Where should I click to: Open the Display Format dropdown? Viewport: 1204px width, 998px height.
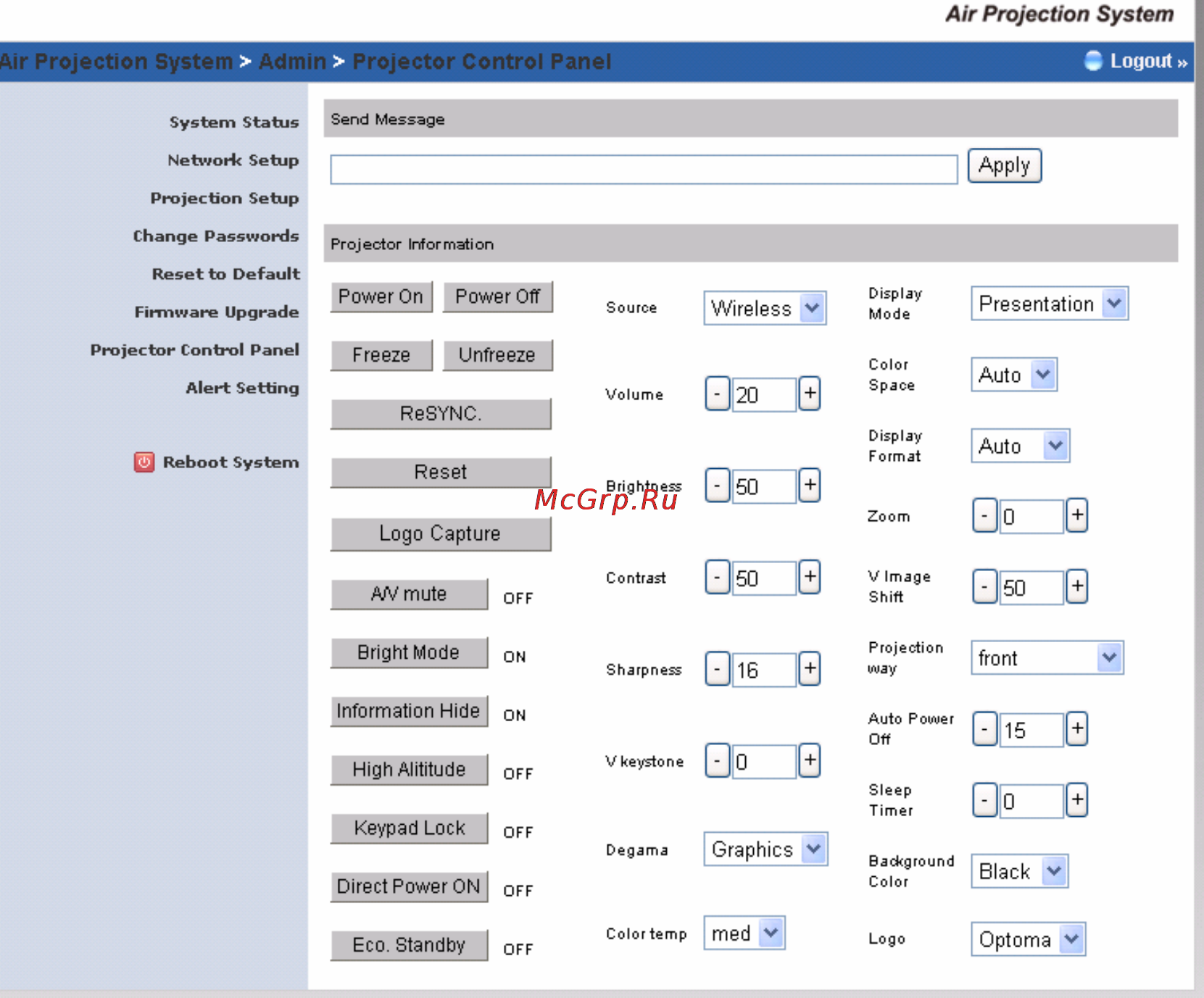click(1021, 446)
